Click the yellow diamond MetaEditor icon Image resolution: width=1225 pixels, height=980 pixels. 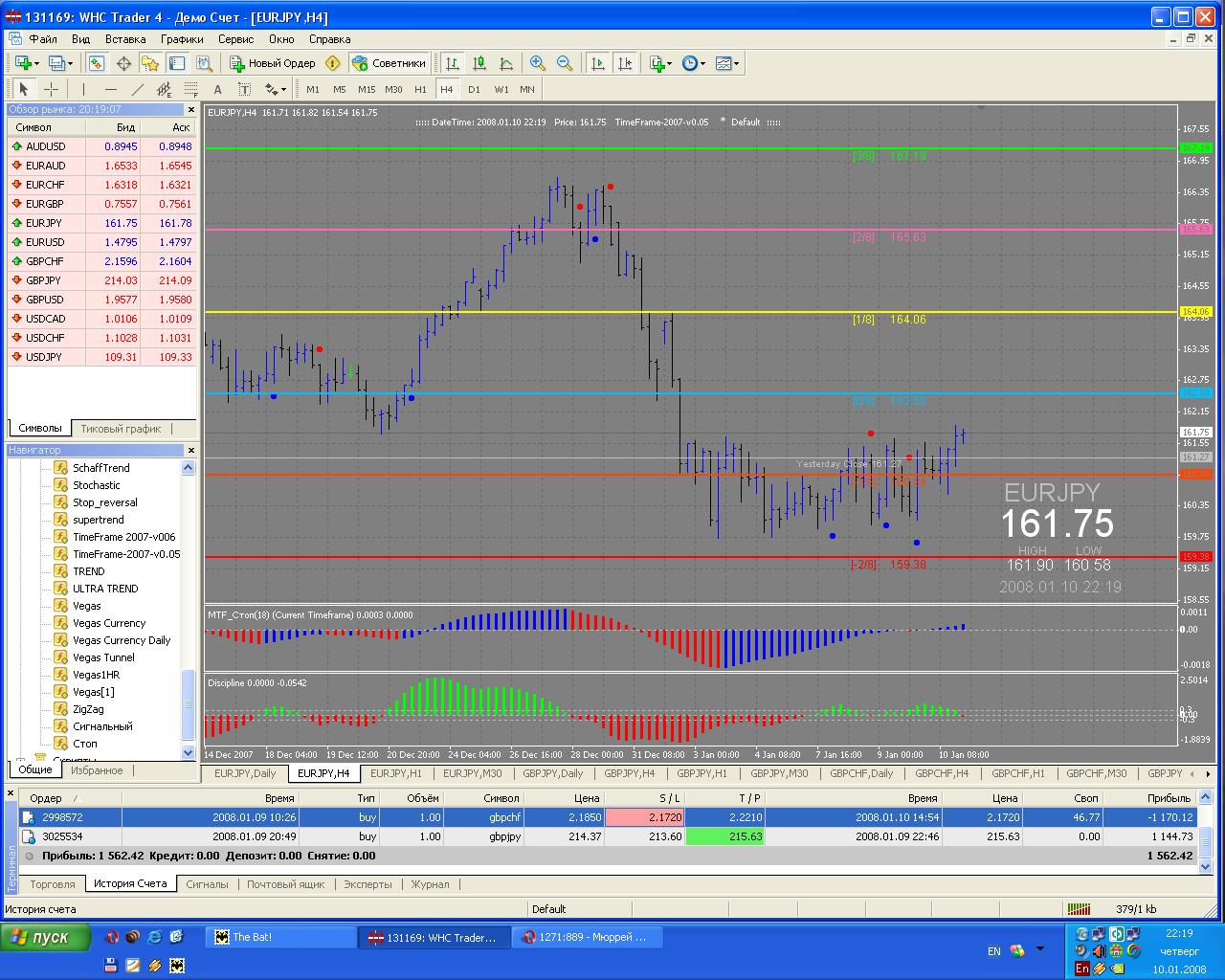pos(333,63)
